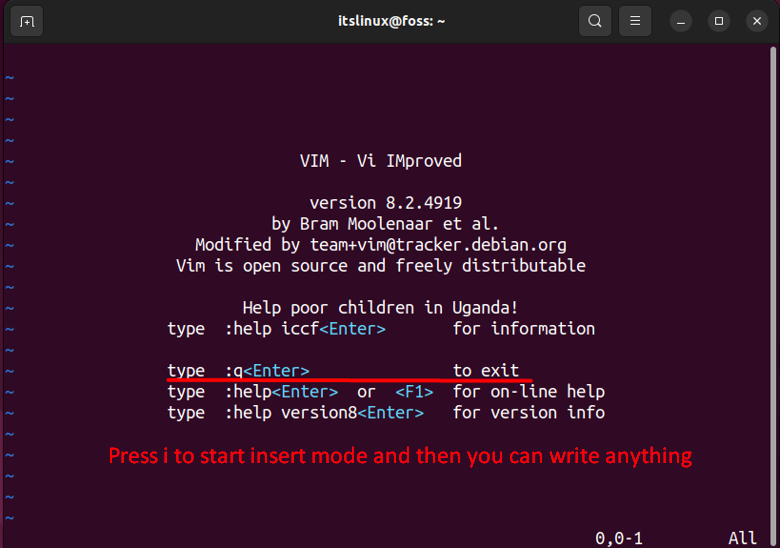The height and width of the screenshot is (548, 781).
Task: Click 'for information' text
Action: click(524, 329)
